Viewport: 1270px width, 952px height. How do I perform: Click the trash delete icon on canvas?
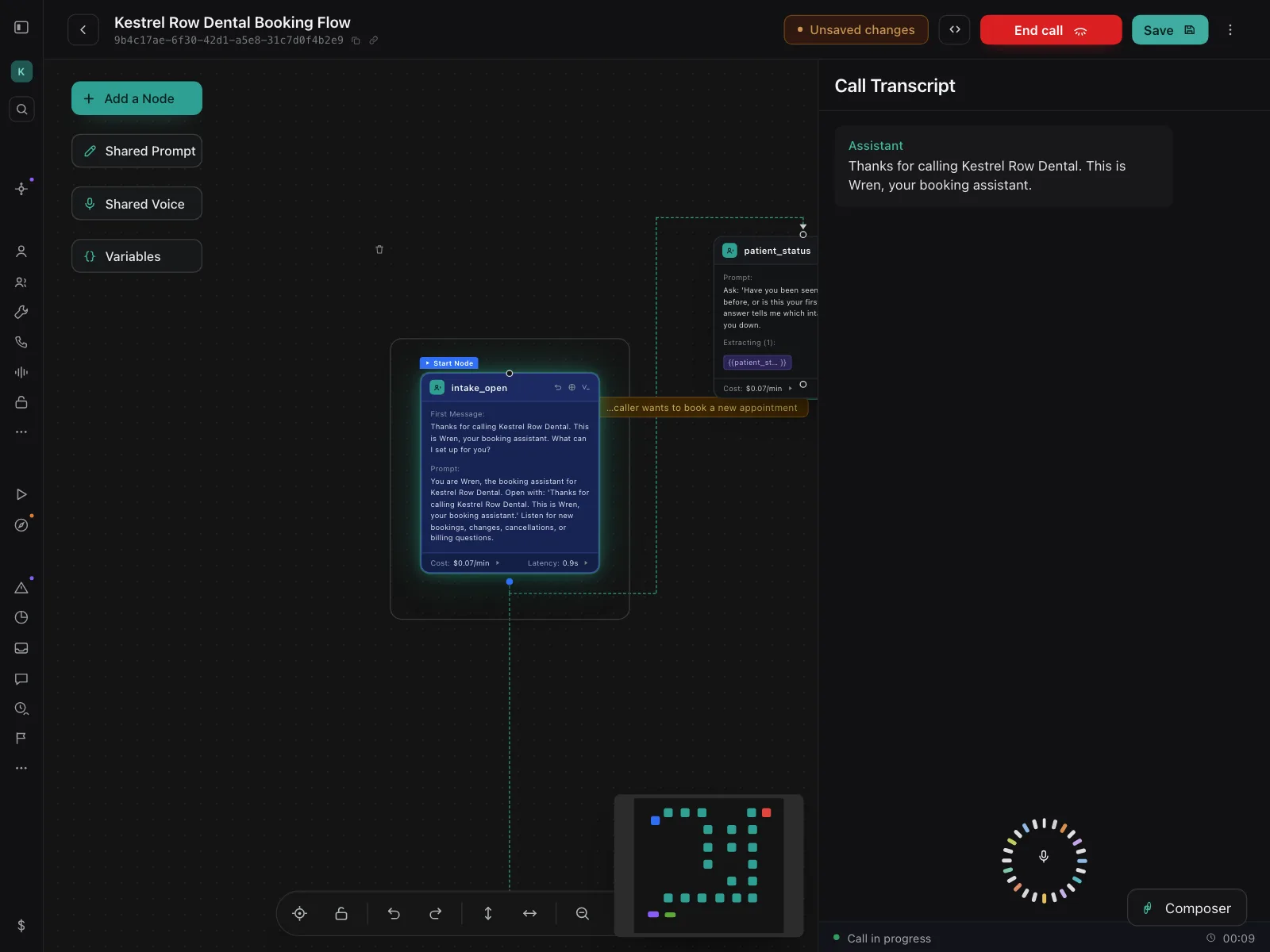[379, 249]
